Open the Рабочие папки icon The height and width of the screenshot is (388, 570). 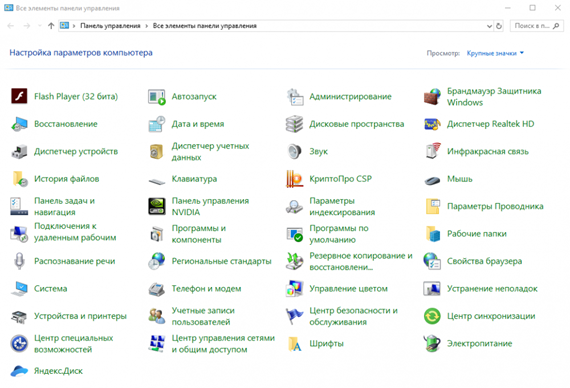(x=433, y=234)
